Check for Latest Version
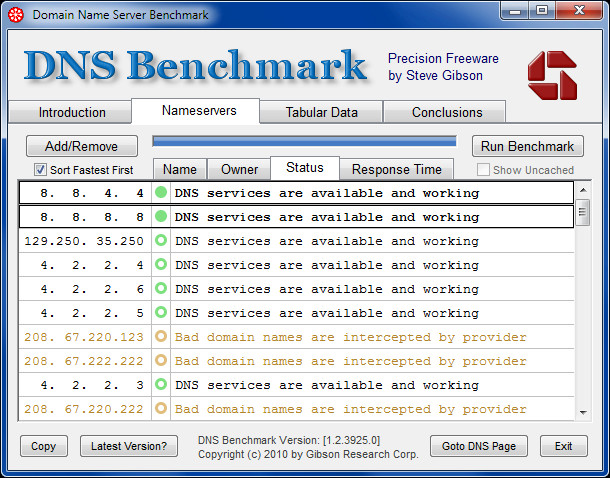The image size is (610, 478). click(129, 446)
